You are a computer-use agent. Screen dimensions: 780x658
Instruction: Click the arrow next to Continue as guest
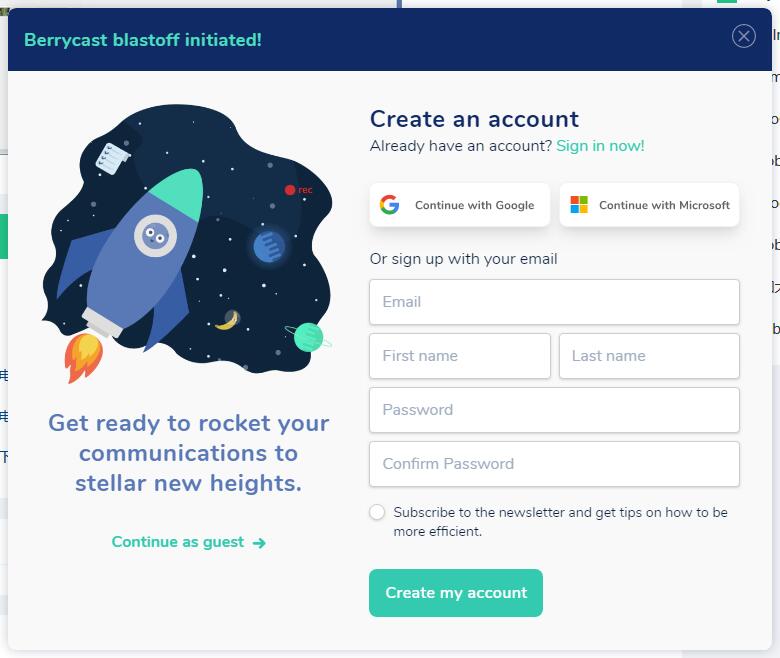(x=259, y=543)
